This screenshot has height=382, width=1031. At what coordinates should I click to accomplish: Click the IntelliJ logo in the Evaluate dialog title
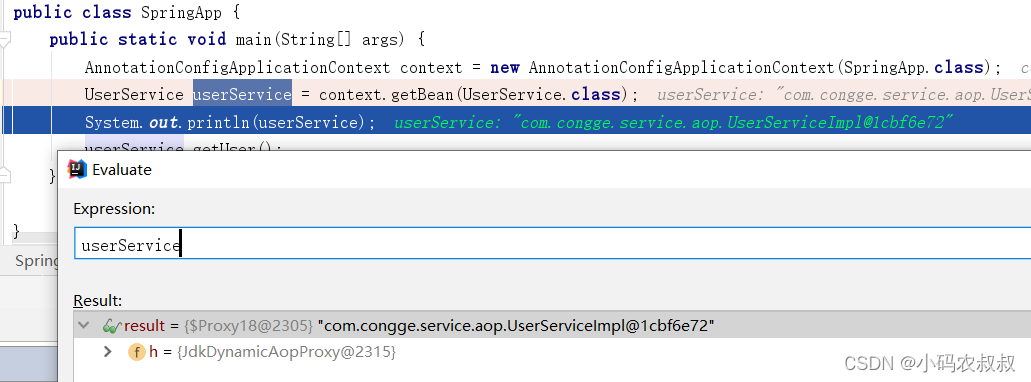77,169
